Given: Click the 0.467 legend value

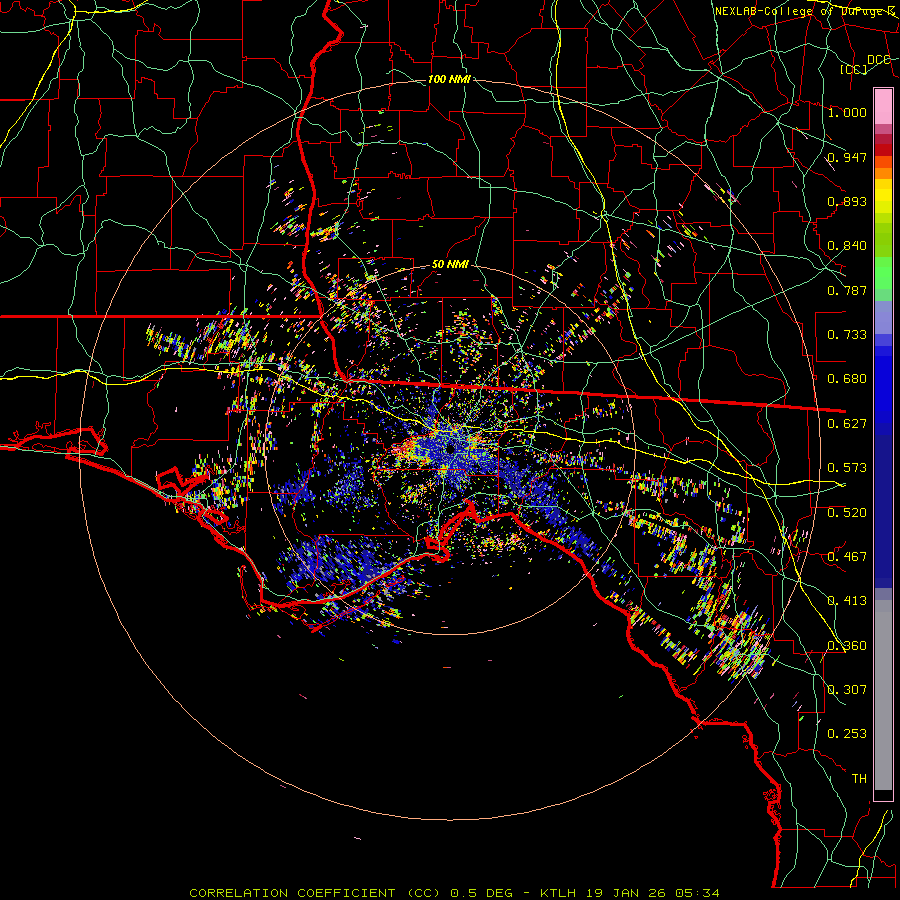Looking at the screenshot, I should [x=847, y=557].
